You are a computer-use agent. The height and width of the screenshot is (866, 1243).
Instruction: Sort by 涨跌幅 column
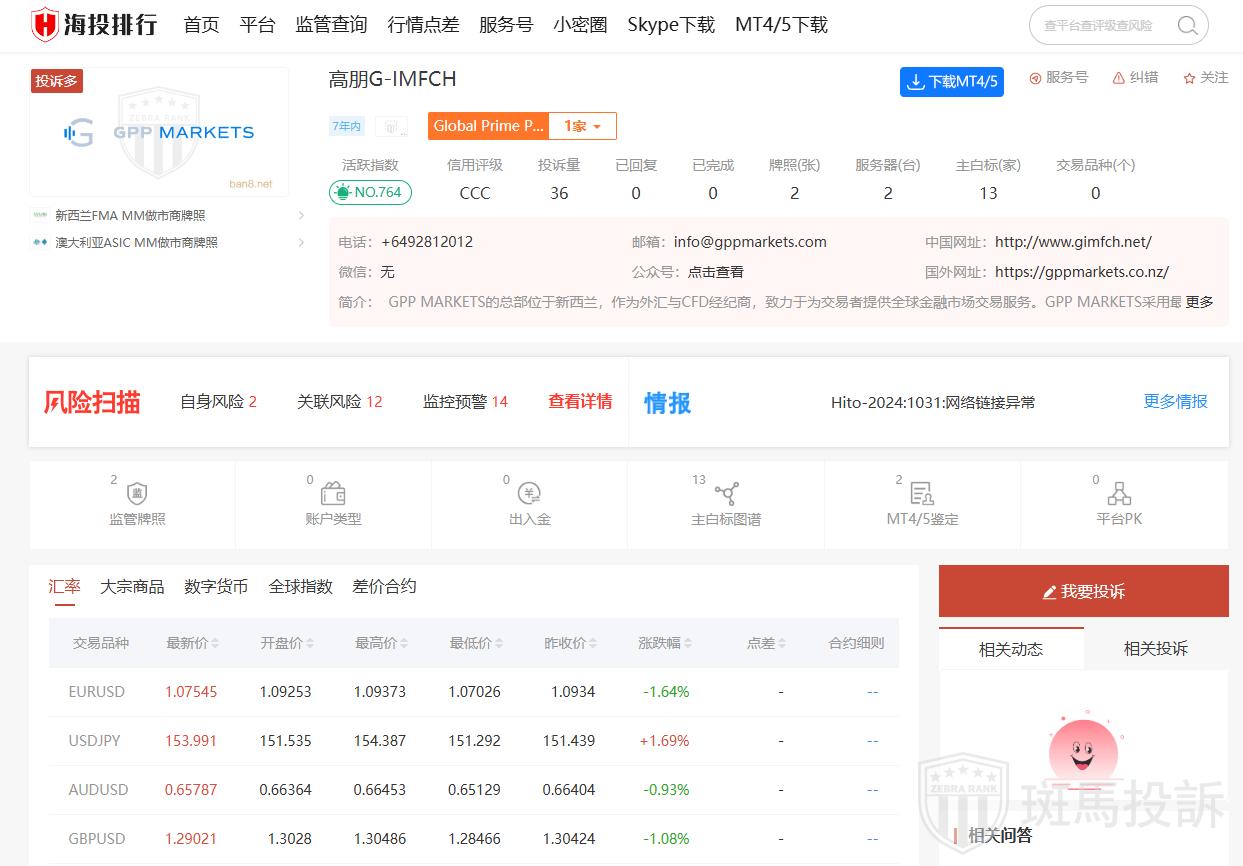[x=665, y=643]
